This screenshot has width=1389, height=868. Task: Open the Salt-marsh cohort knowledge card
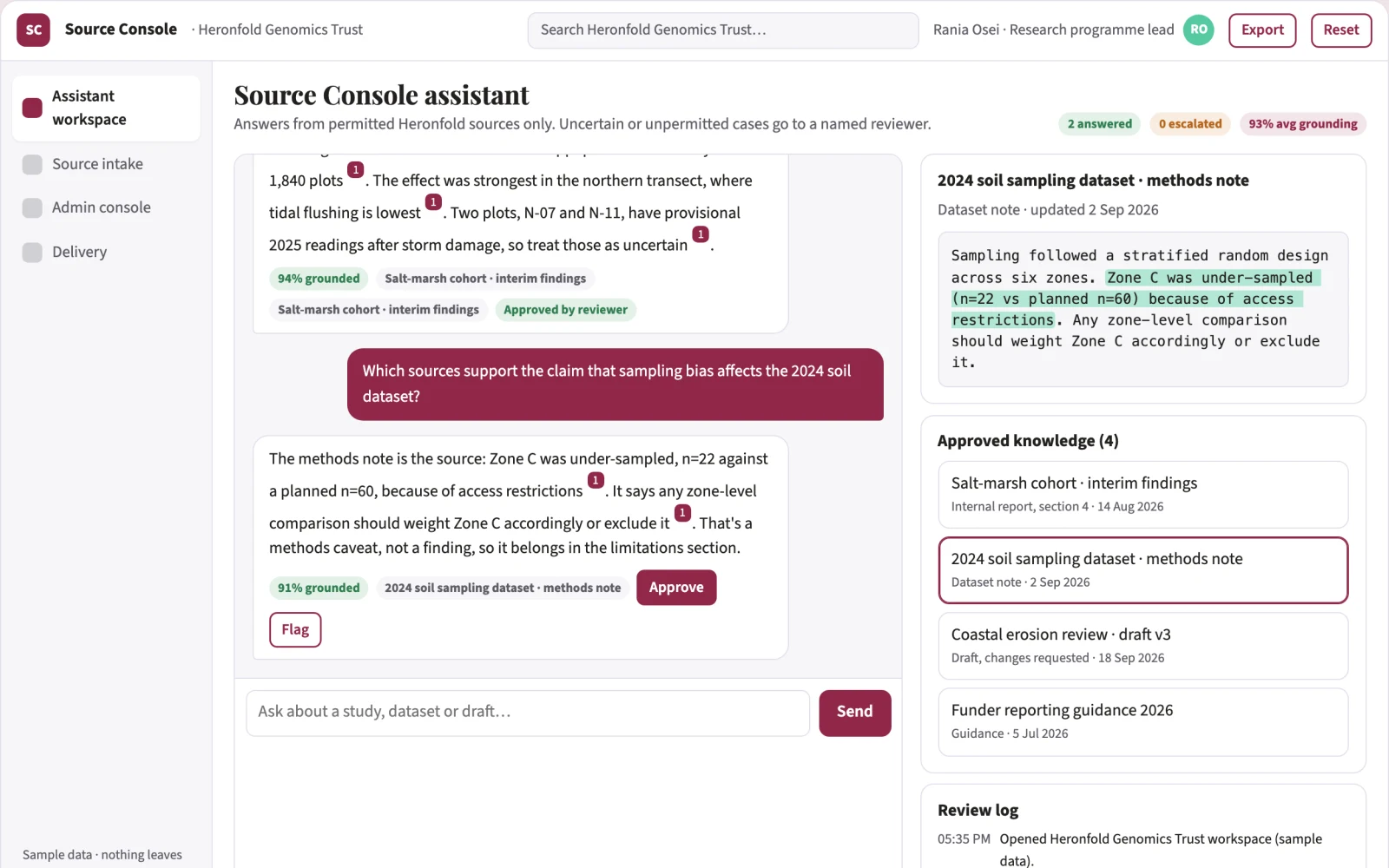click(1143, 494)
